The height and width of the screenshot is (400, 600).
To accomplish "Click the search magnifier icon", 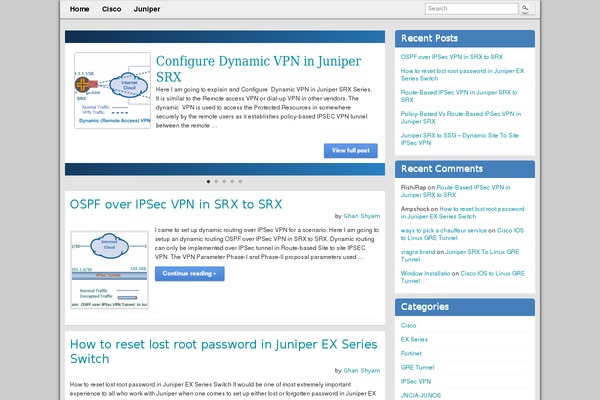I will [525, 8].
